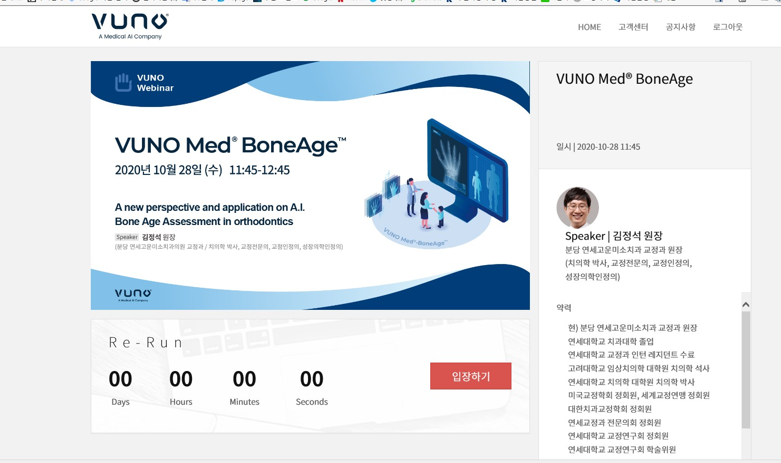This screenshot has width=781, height=463.
Task: Open the HOME menu item
Action: tap(589, 27)
